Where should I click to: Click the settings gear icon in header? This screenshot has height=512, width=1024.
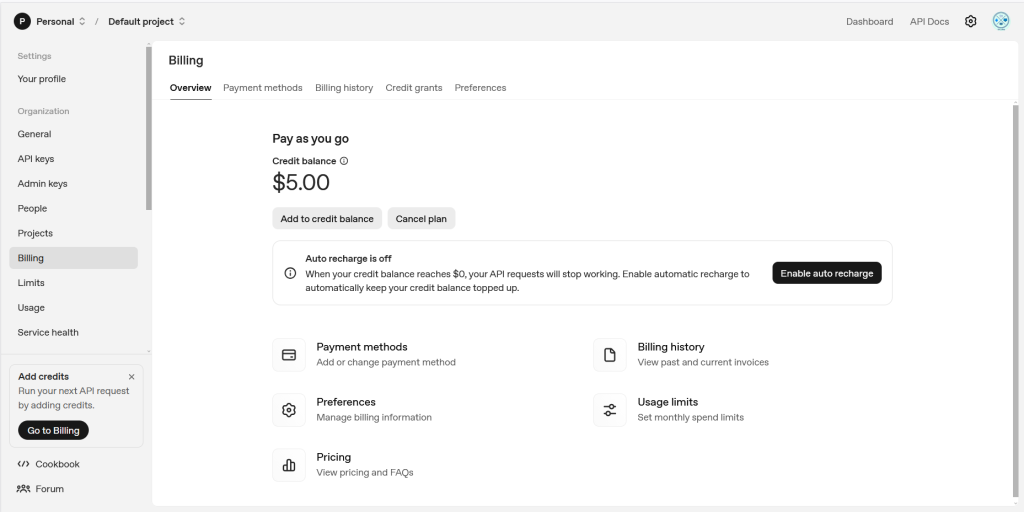pos(970,21)
